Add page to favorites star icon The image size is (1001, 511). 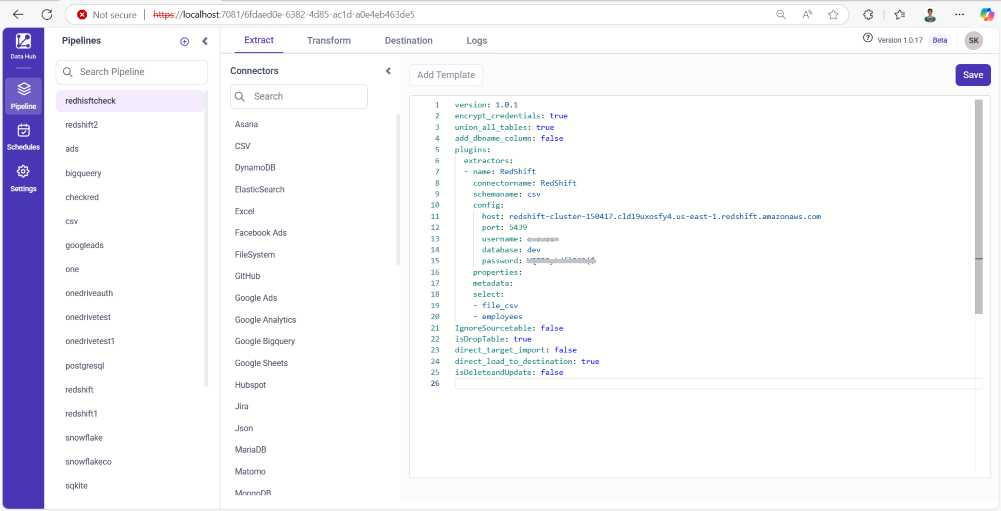pyautogui.click(x=833, y=14)
